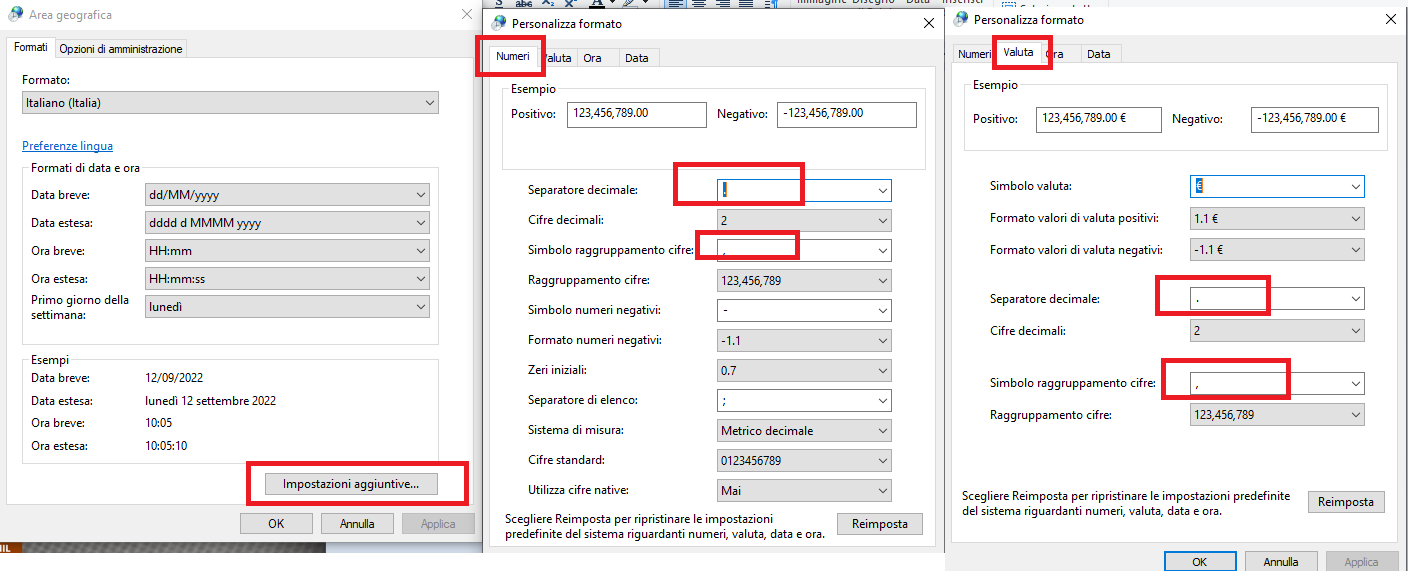Open the Cifre standard 0123456789 dropdown
The height and width of the screenshot is (571, 1408).
(x=804, y=460)
